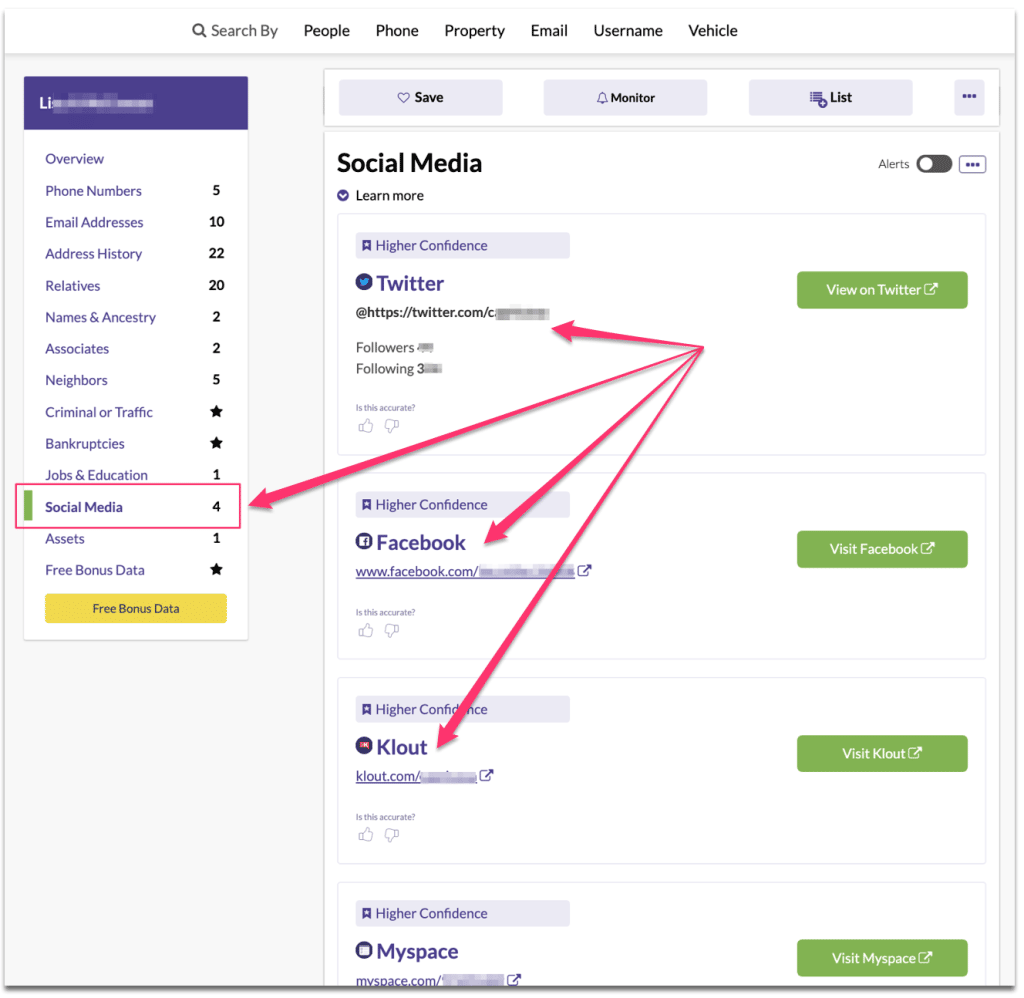Screen dimensions: 1024x998
Task: Click the Facebook Higher Confidence badge
Action: (x=462, y=505)
